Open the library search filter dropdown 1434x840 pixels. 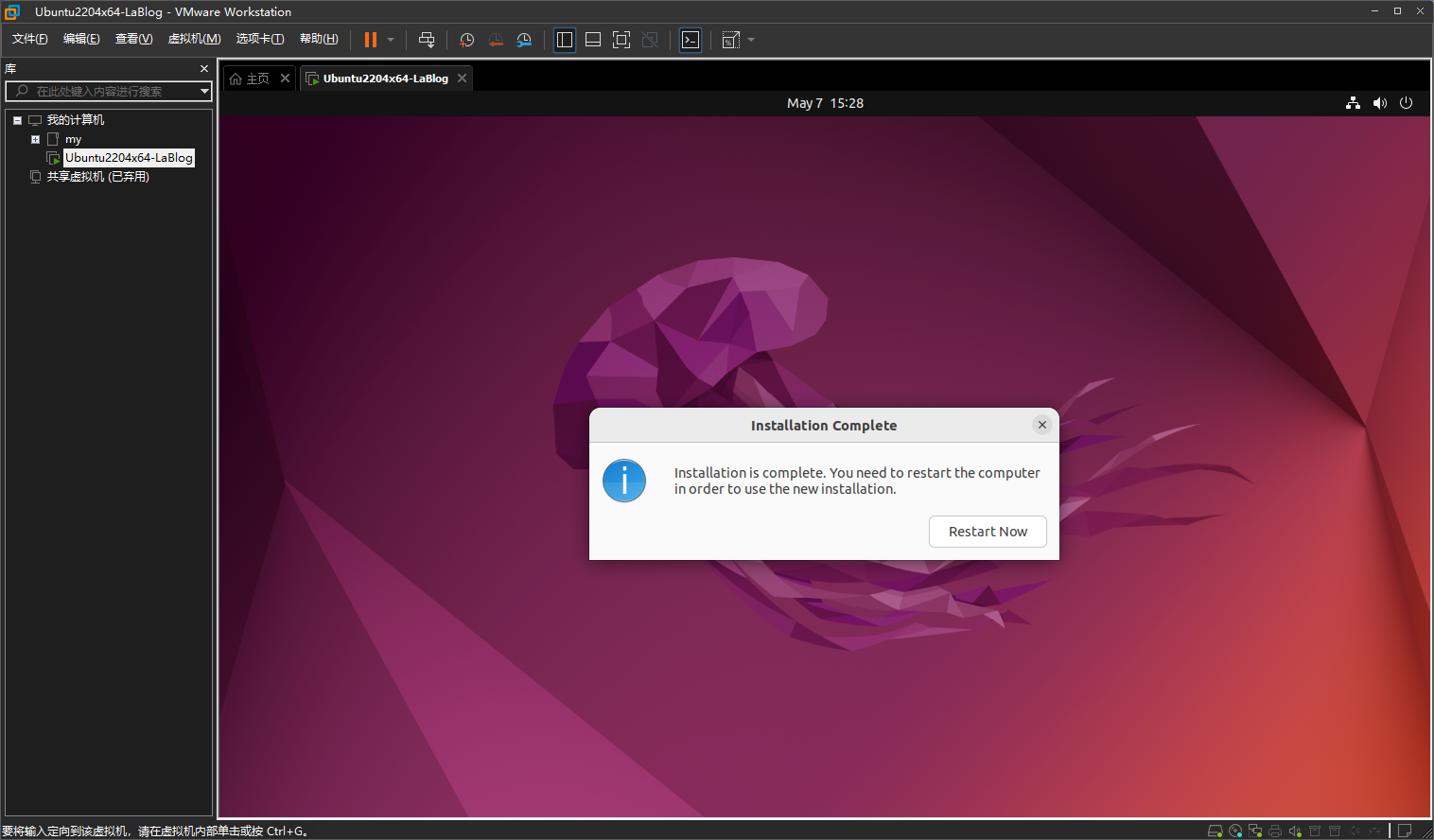(204, 91)
